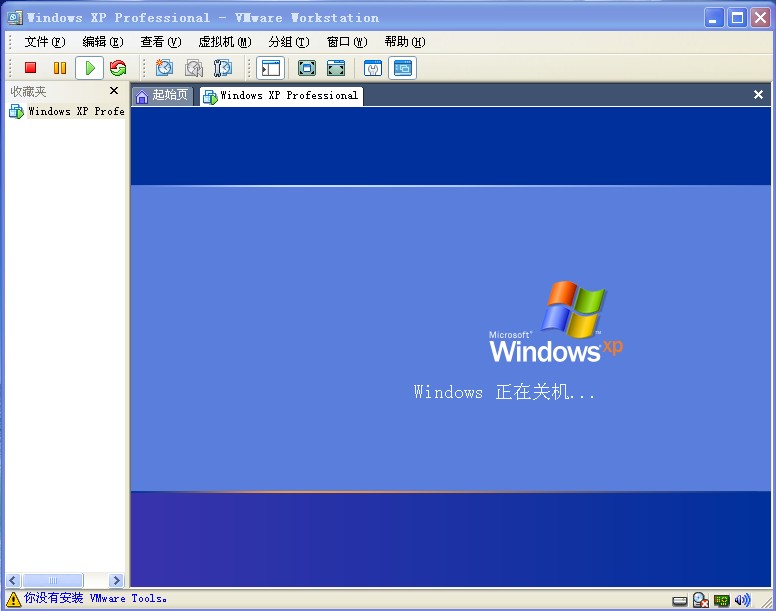Click the sound device icon in status bar
776x611 pixels.
click(742, 600)
